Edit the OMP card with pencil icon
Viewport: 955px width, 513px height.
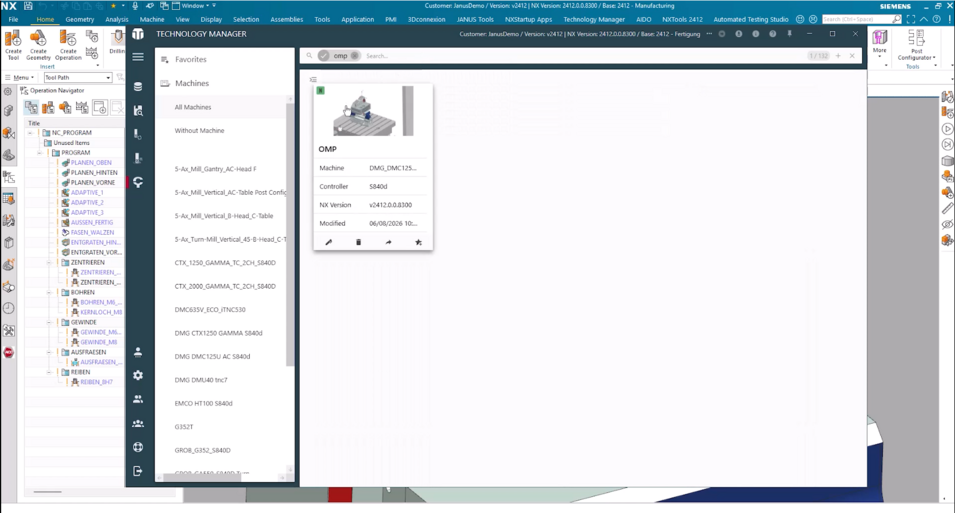click(x=329, y=242)
